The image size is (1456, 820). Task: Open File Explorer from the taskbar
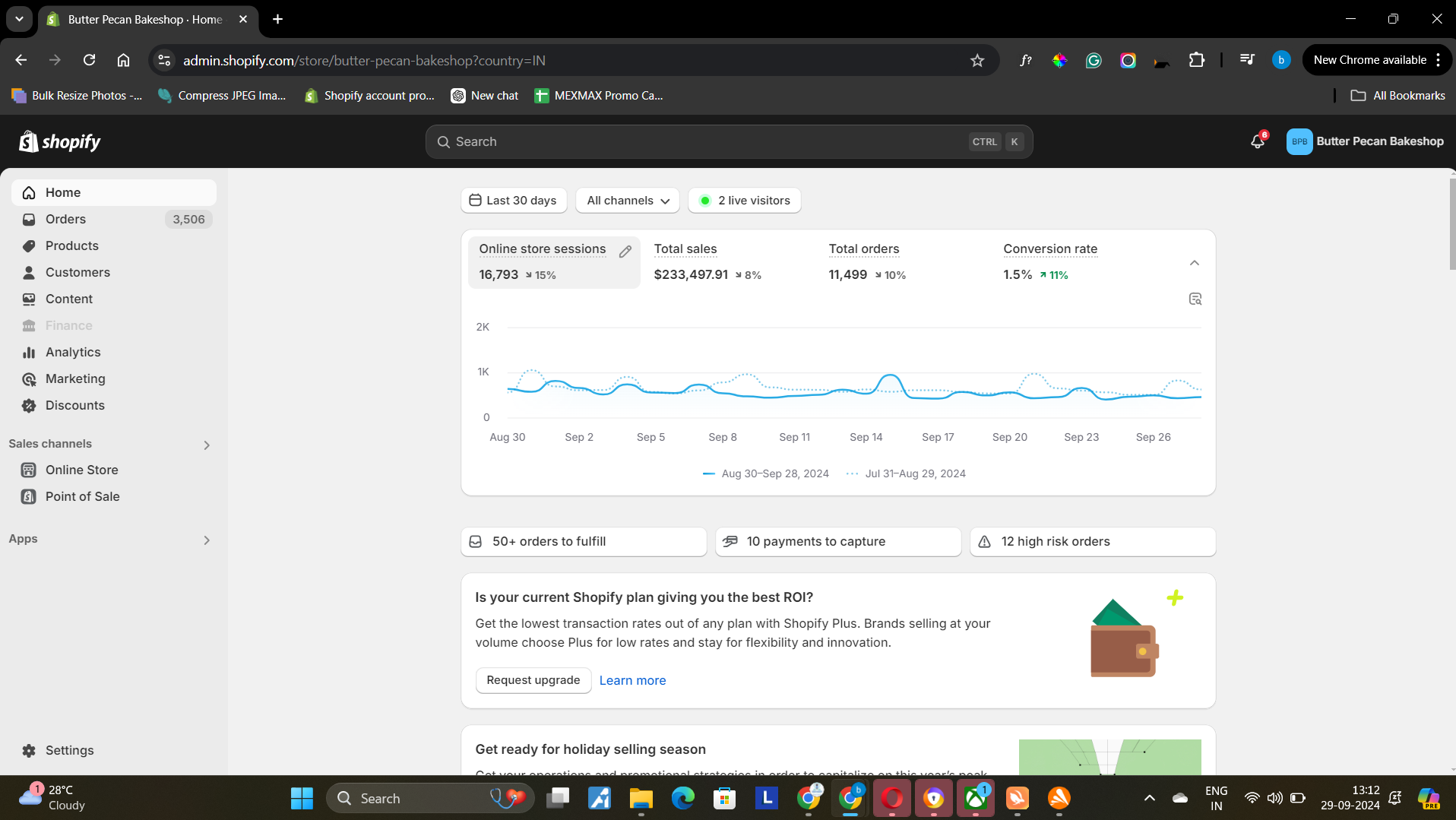pos(641,798)
